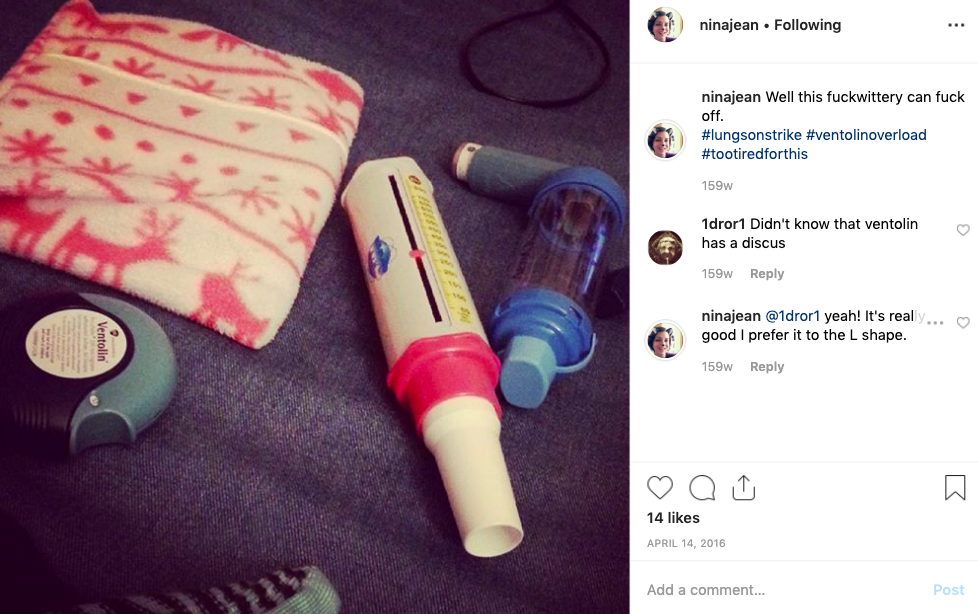This screenshot has width=978, height=614.
Task: Like 1dror1's ventolin discus comment
Action: (963, 230)
